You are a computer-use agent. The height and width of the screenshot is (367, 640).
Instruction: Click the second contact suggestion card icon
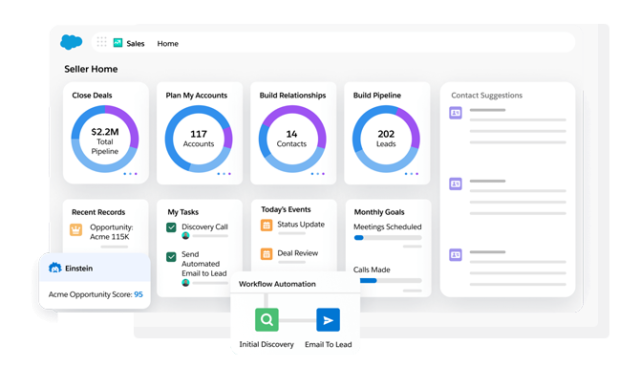456,184
